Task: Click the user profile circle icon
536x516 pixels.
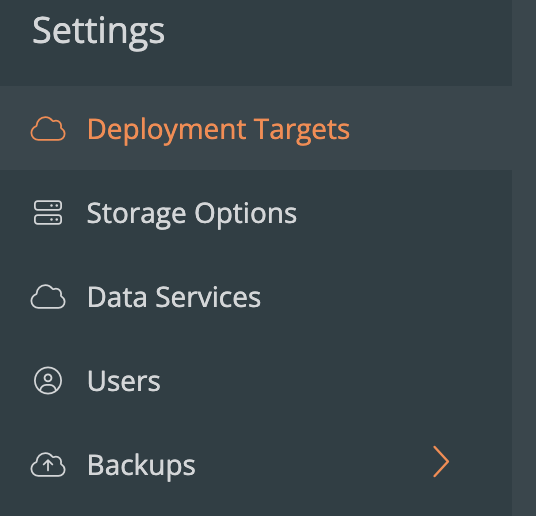Action: pyautogui.click(x=48, y=381)
